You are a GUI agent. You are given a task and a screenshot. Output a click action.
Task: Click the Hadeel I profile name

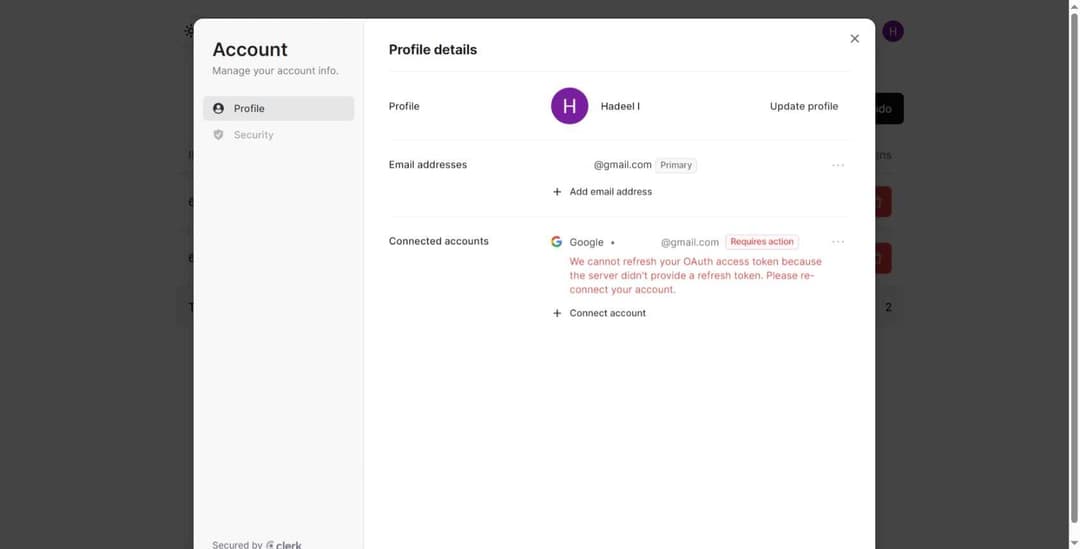tap(620, 106)
